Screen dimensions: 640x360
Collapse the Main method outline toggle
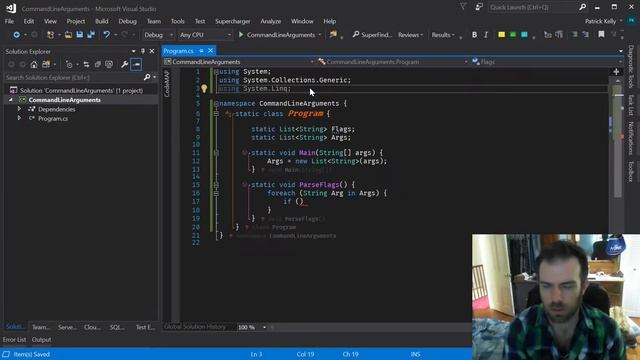(x=216, y=153)
